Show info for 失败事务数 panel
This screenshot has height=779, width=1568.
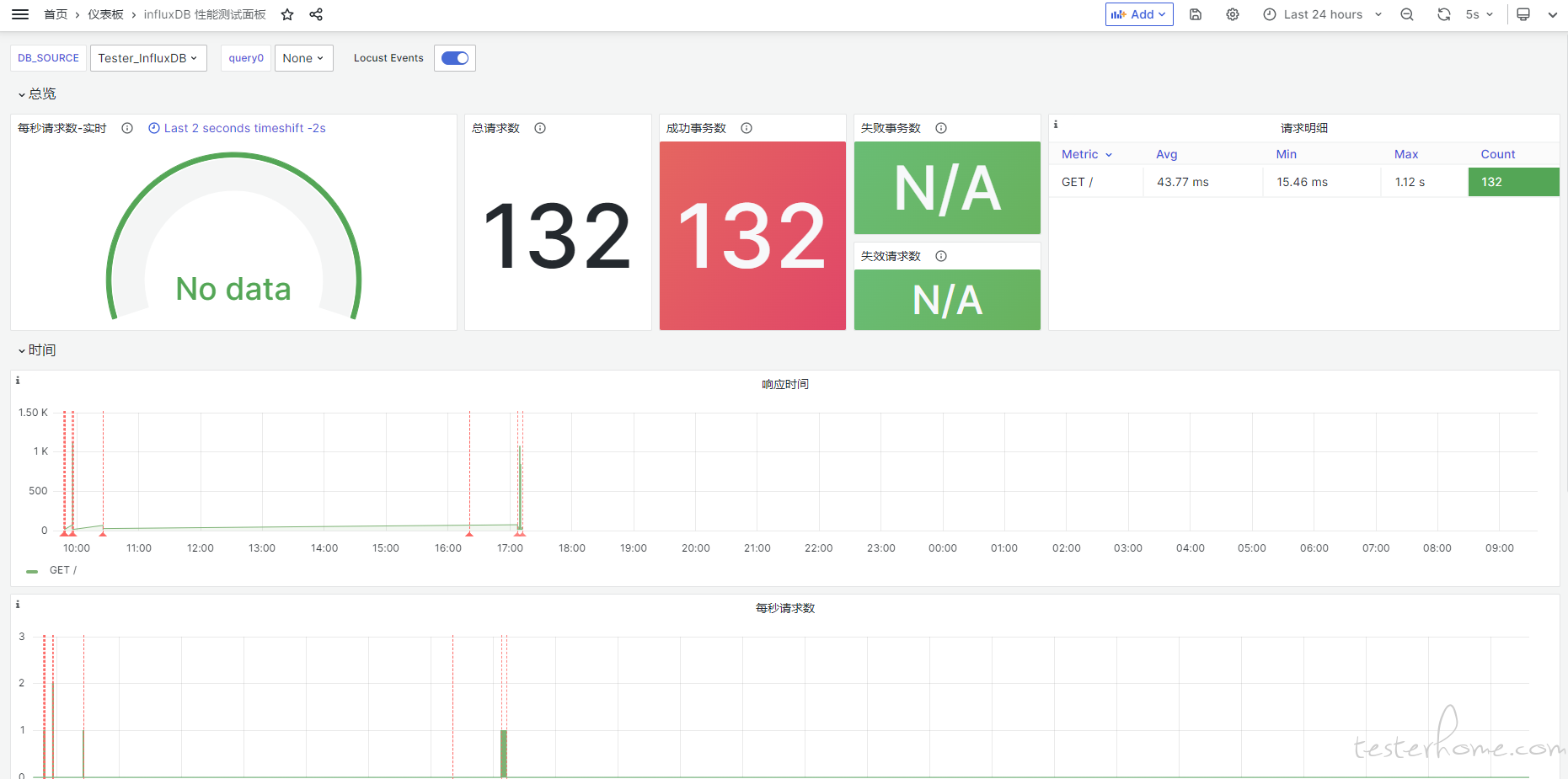pos(941,128)
